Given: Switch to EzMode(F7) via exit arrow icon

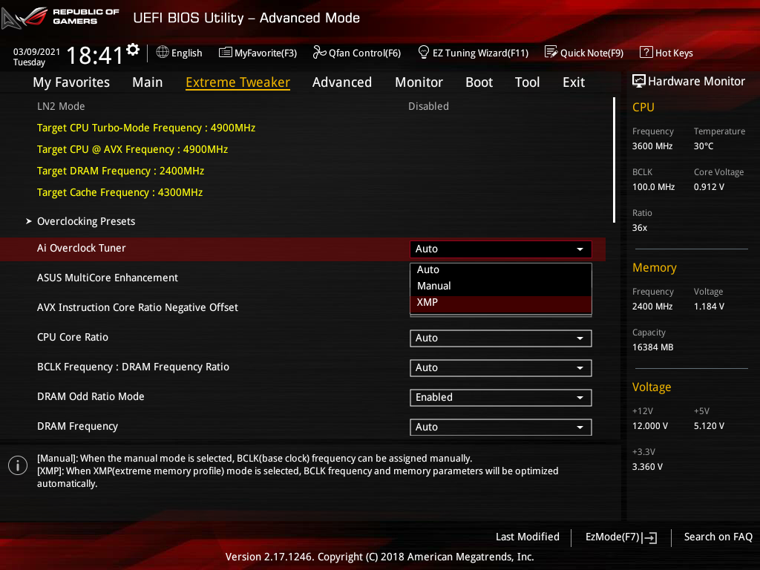Looking at the screenshot, I should [649, 538].
